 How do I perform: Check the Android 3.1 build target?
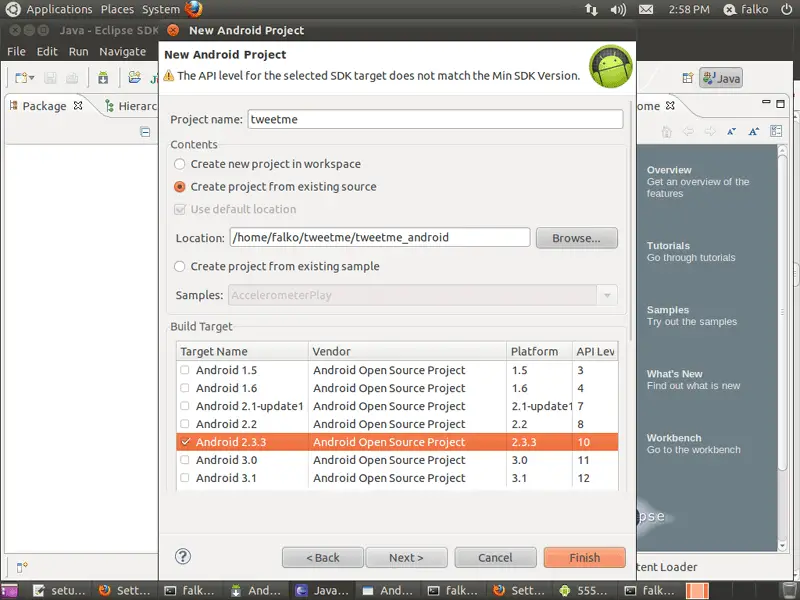click(x=185, y=478)
